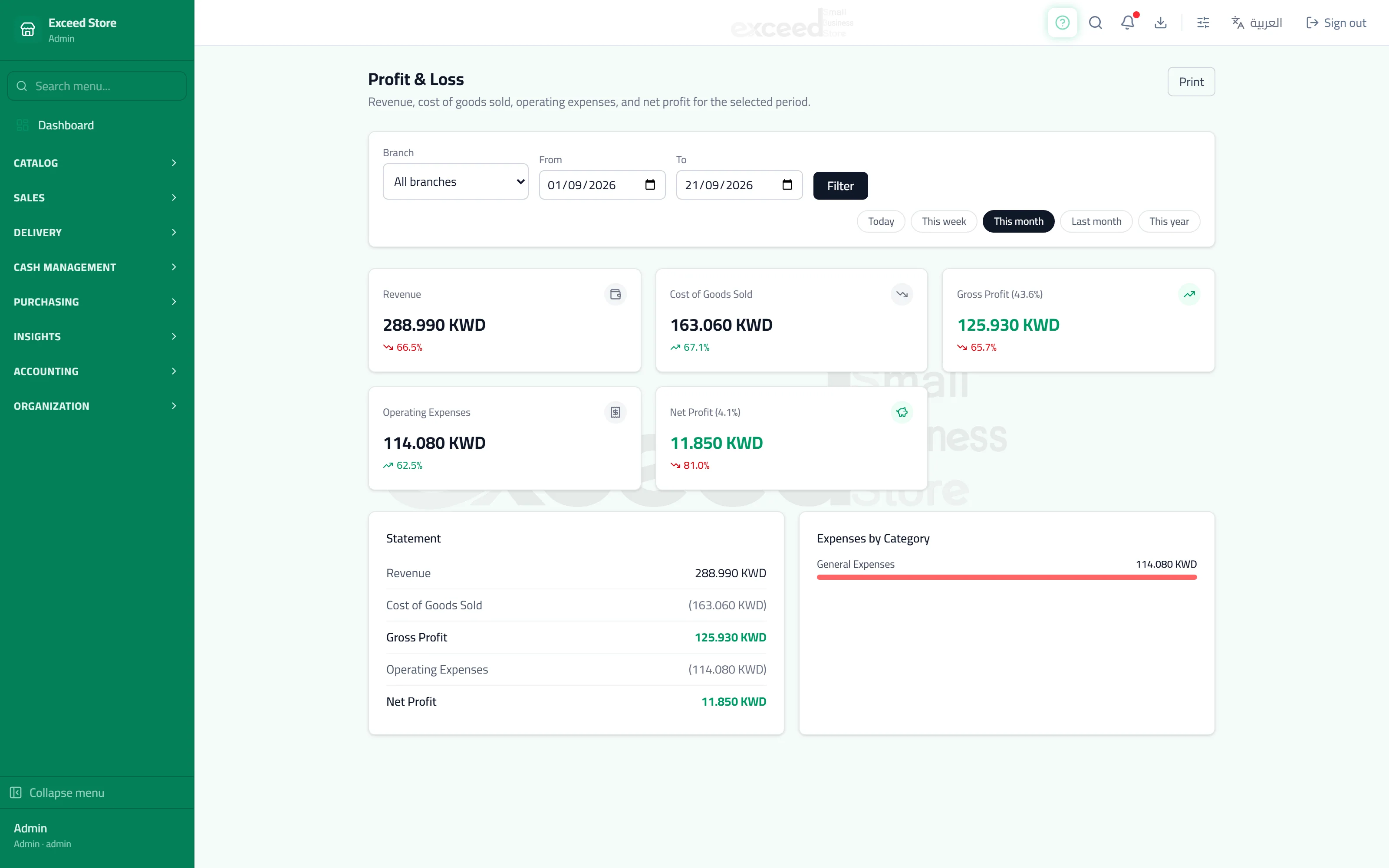Open the To date calendar picker icon
This screenshot has height=868, width=1389.
[787, 185]
